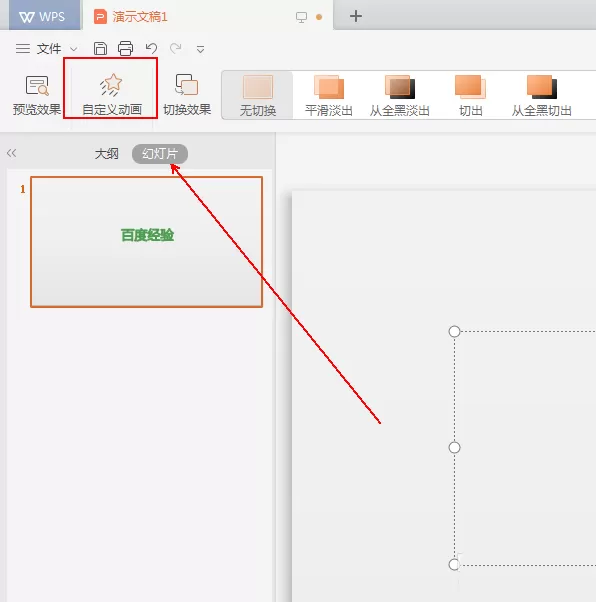Click 切换效果 transition effect button
Screen dimensions: 596x602
187,95
